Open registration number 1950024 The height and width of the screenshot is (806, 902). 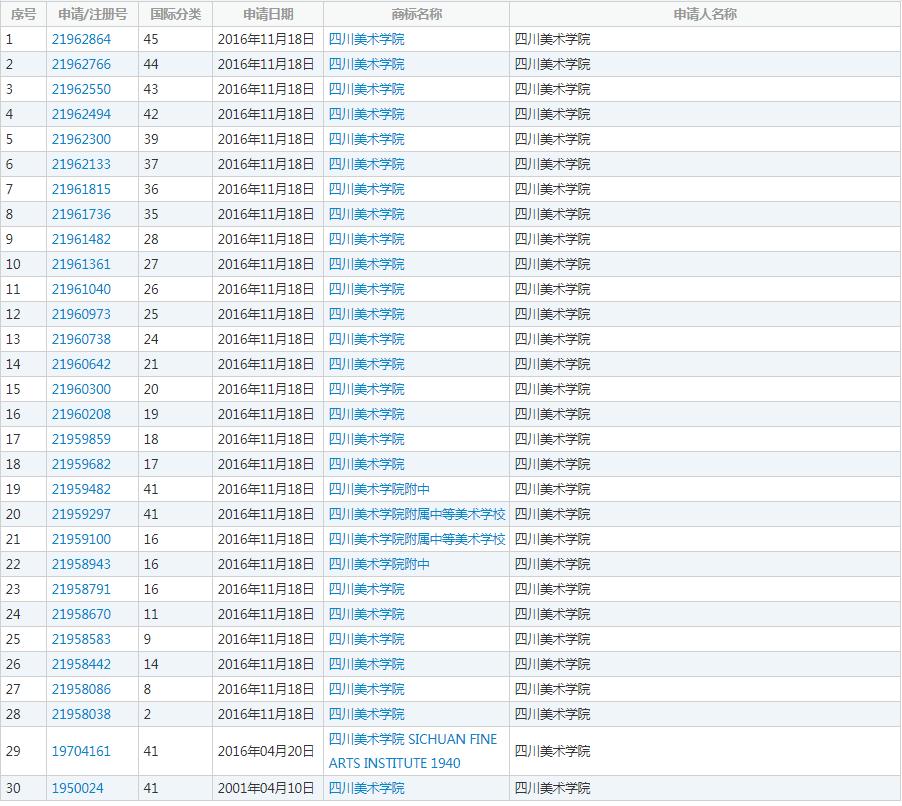coord(78,789)
